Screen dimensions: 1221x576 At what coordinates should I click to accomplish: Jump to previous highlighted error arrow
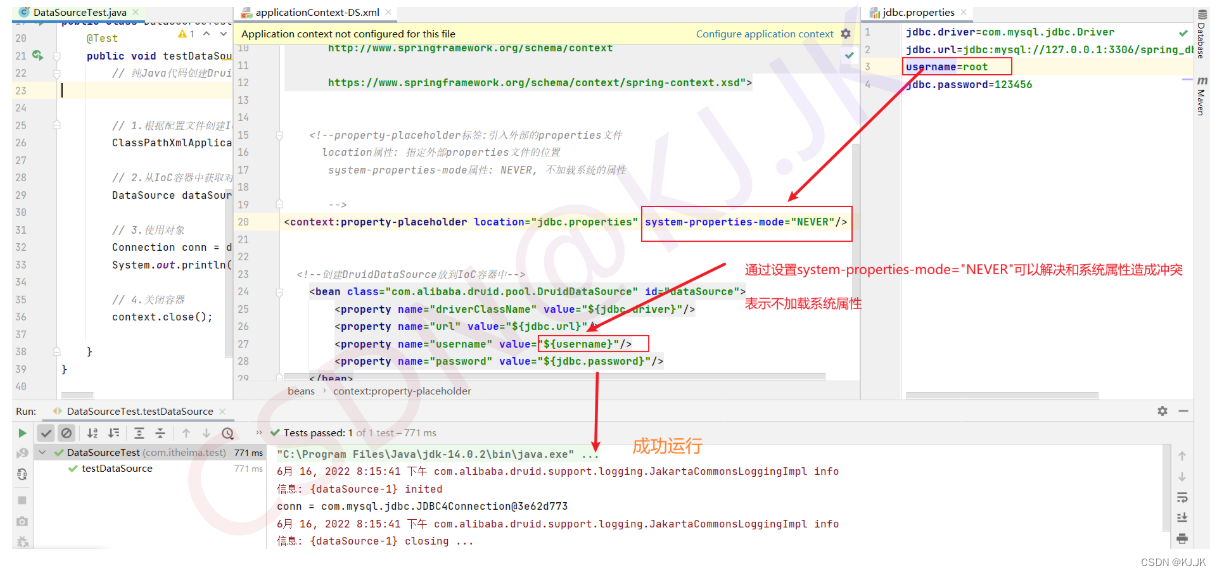pos(207,34)
